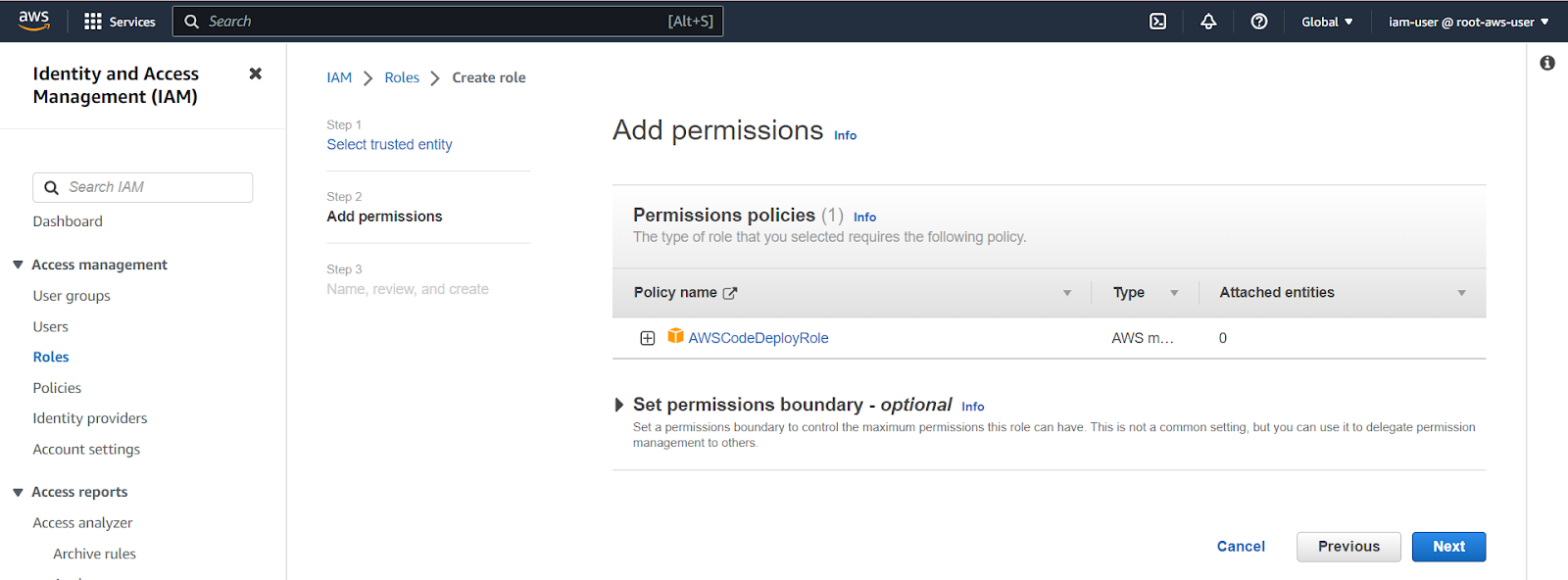Click the Create role breadcrumb text

point(489,77)
